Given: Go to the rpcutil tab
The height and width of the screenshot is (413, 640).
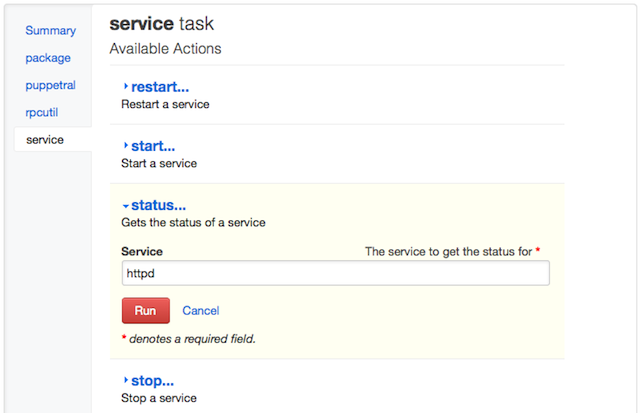Looking at the screenshot, I should 44,113.
